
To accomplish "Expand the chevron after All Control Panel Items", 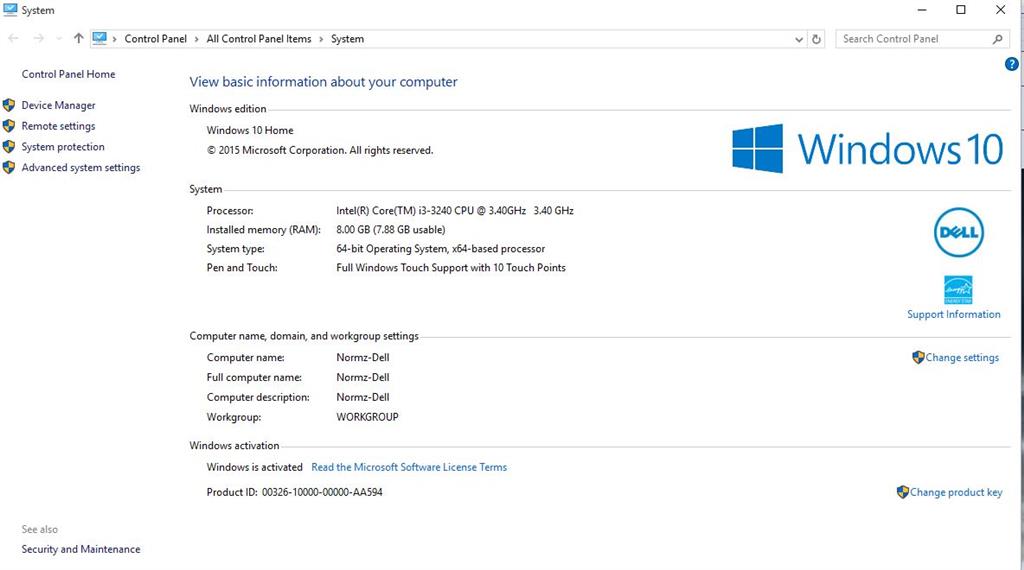I will [321, 39].
